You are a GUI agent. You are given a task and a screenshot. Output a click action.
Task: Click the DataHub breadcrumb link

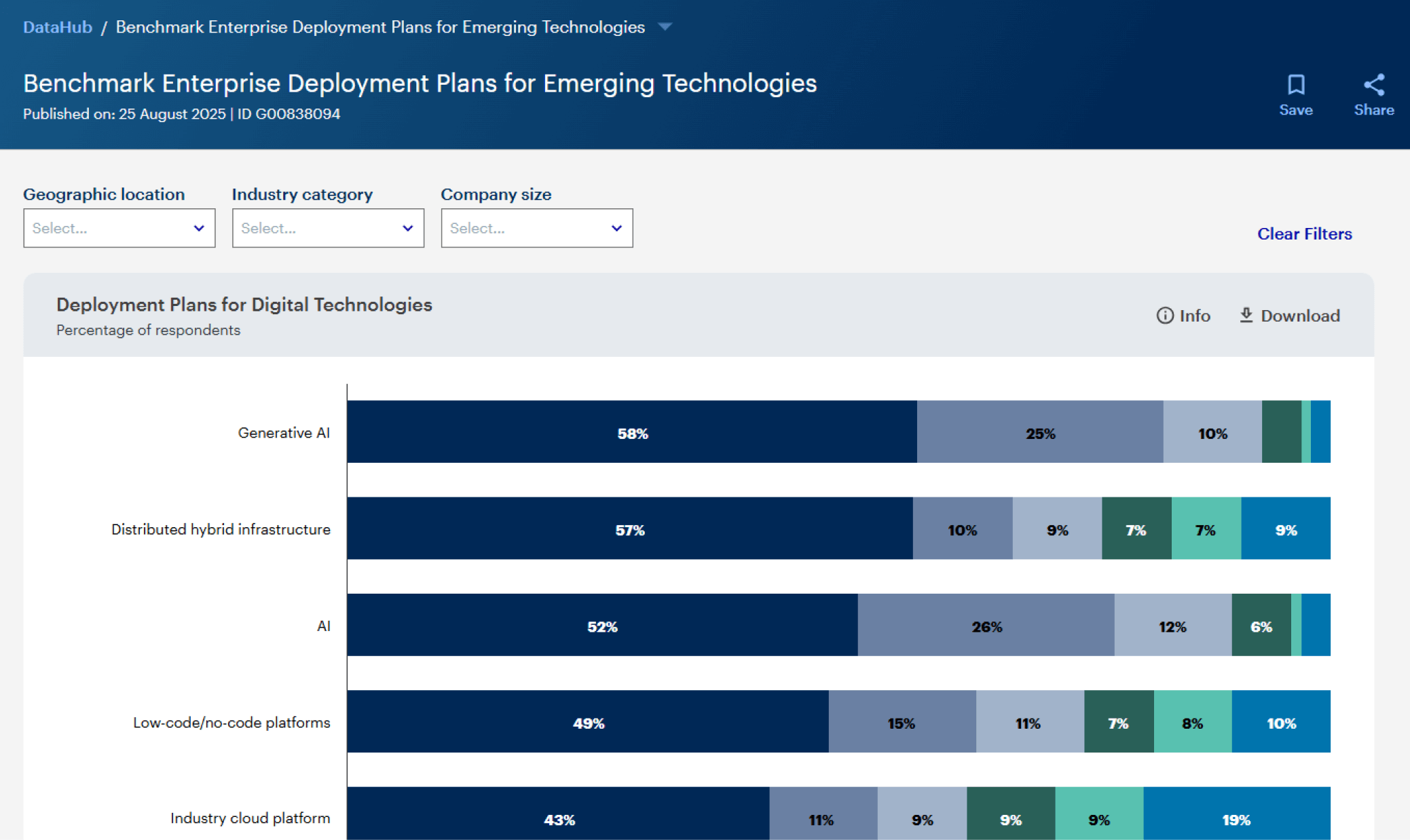pyautogui.click(x=58, y=26)
